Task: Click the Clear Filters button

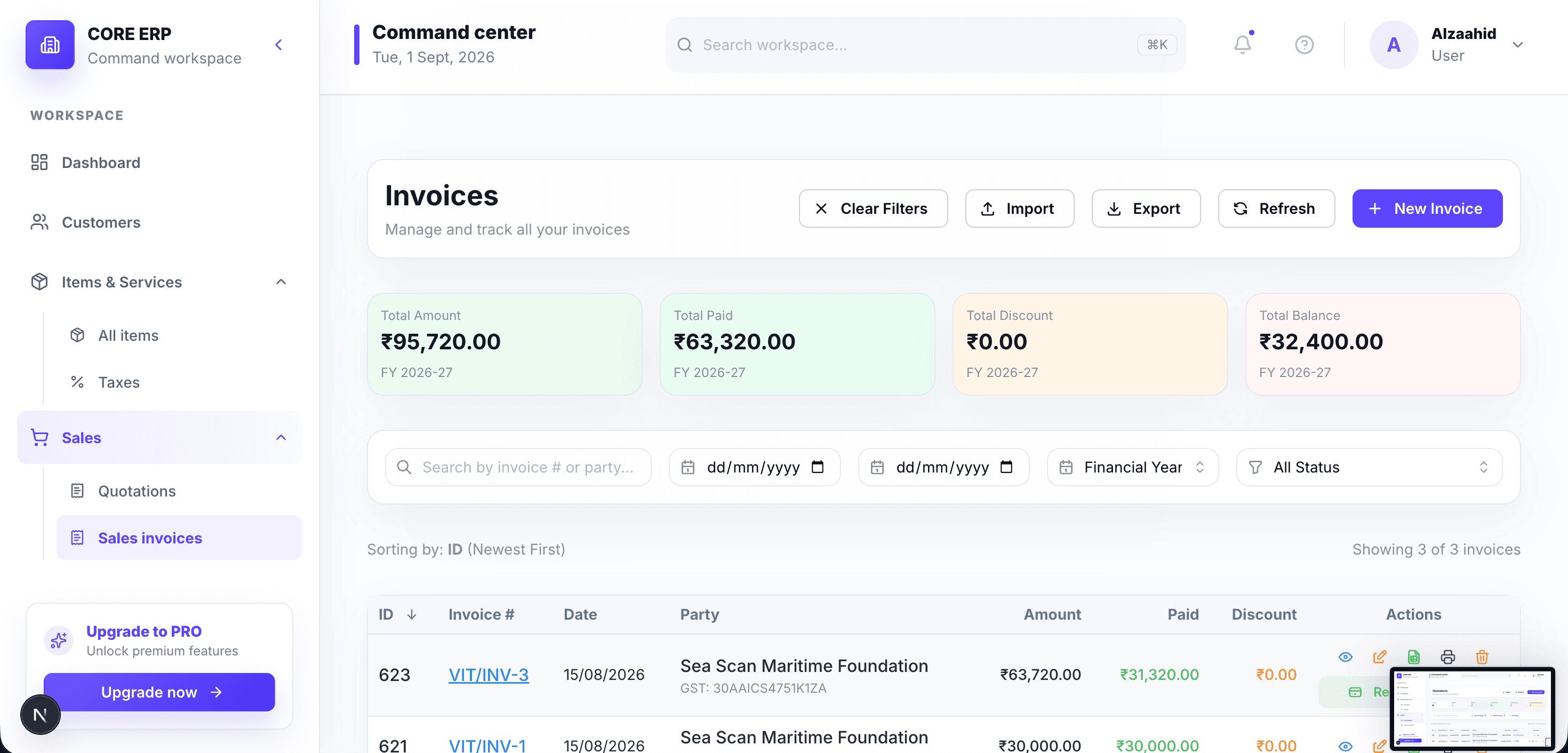Action: (873, 209)
